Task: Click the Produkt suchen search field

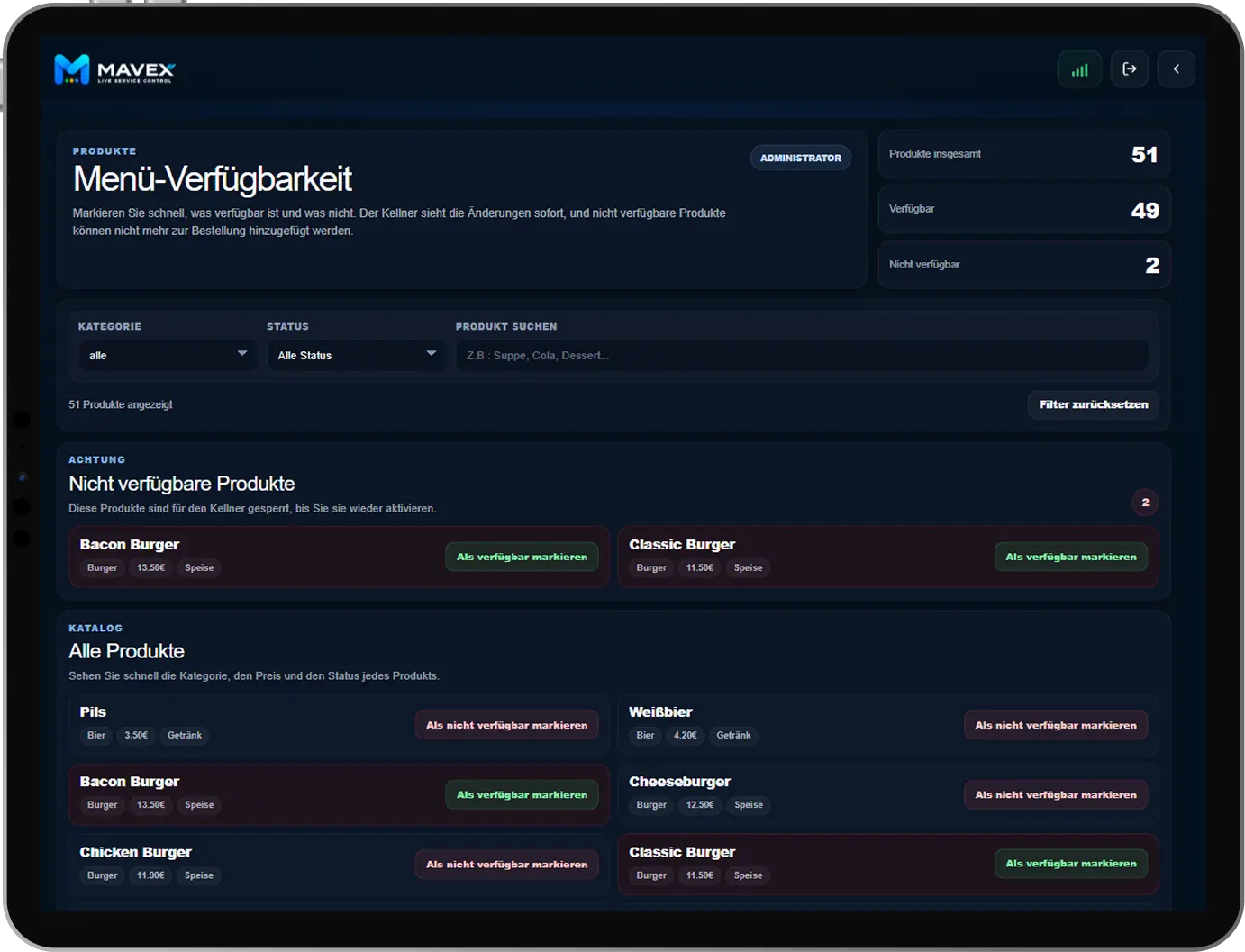Action: pyautogui.click(x=802, y=355)
